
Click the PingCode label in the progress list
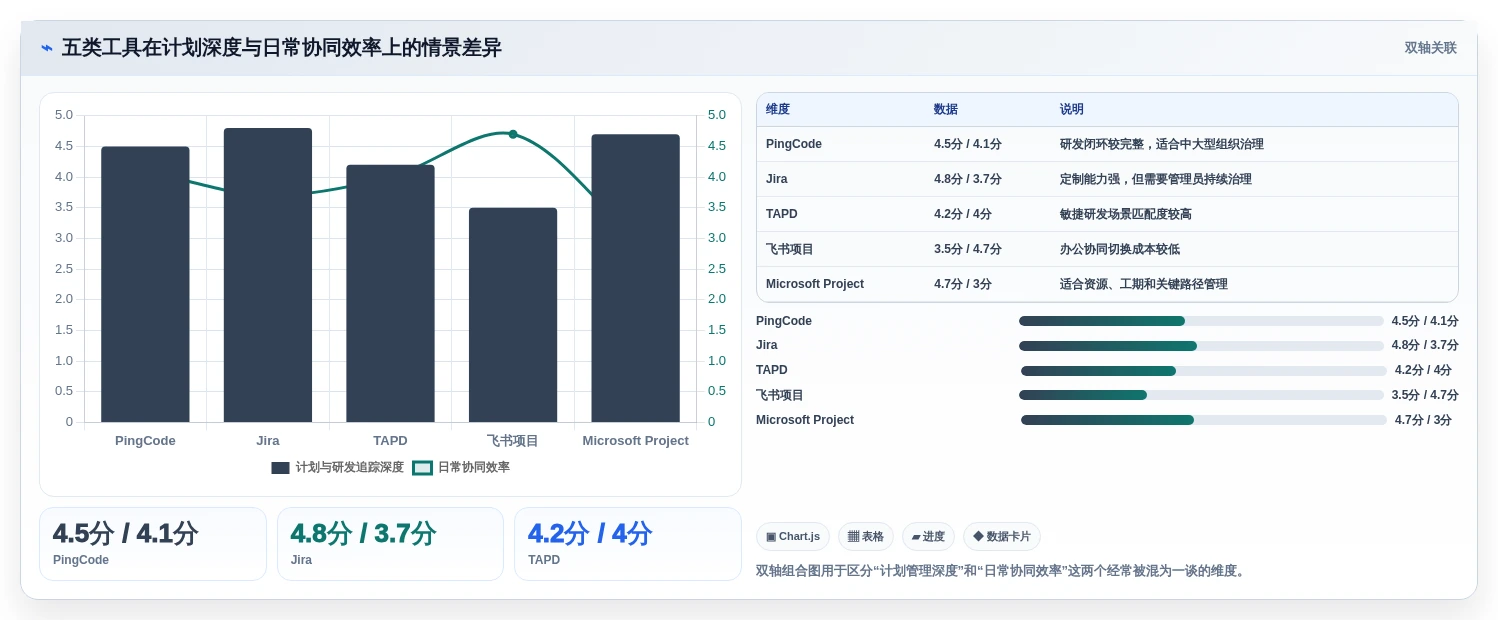tap(784, 321)
